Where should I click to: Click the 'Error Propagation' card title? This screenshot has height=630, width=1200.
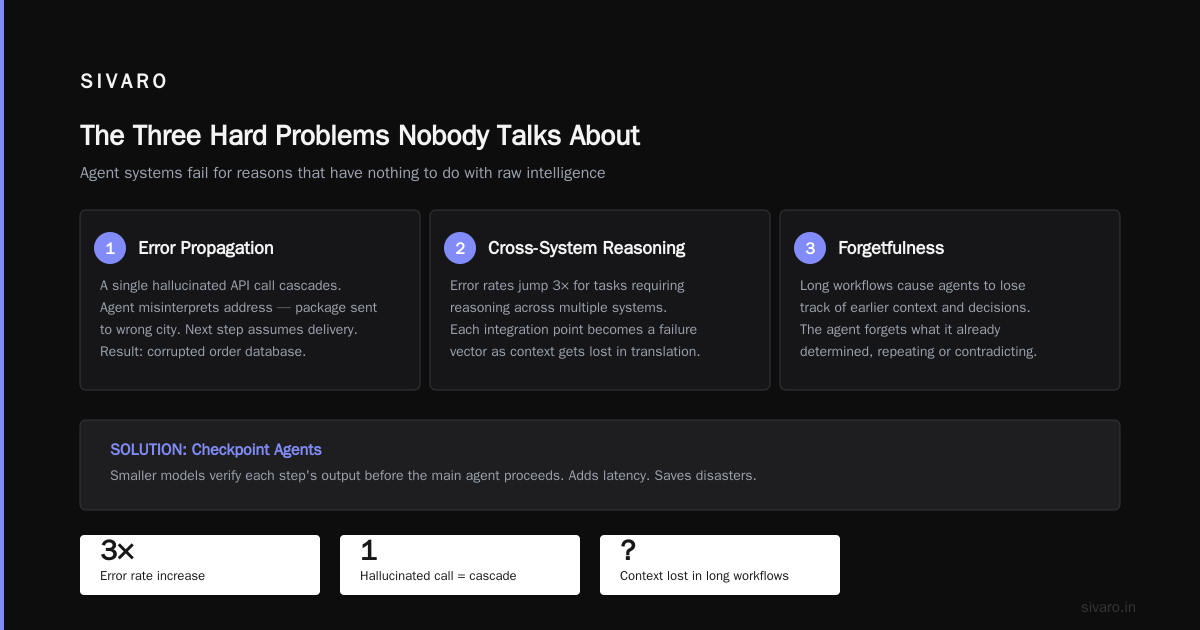pos(206,248)
